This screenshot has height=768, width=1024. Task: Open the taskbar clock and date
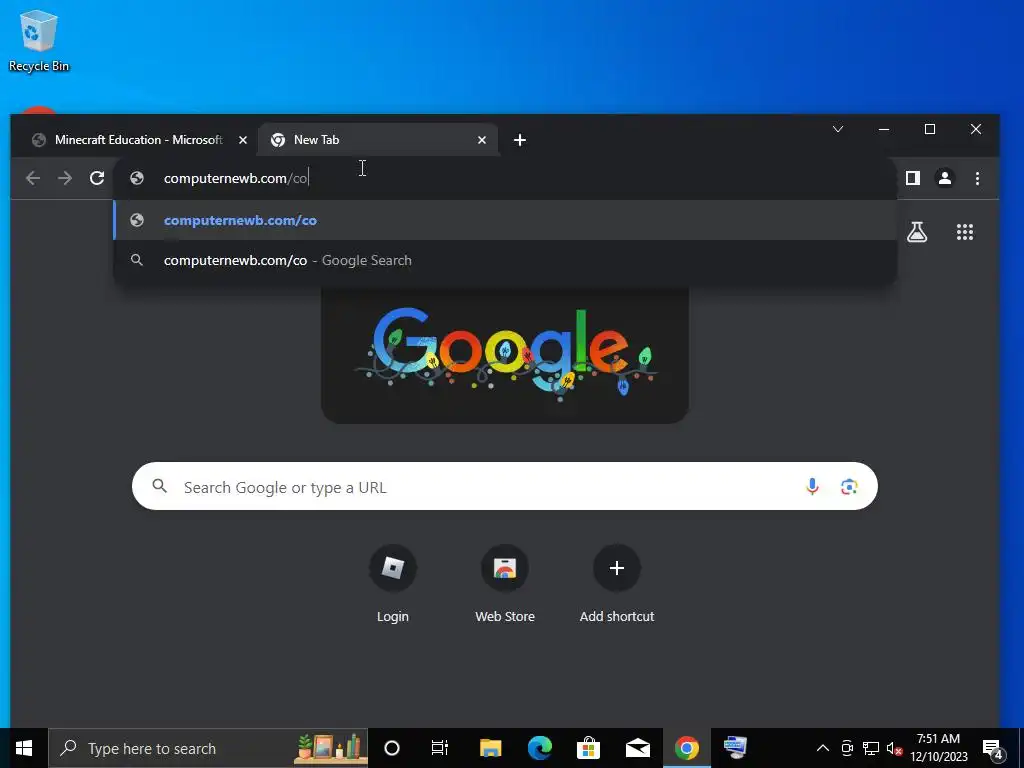click(938, 748)
